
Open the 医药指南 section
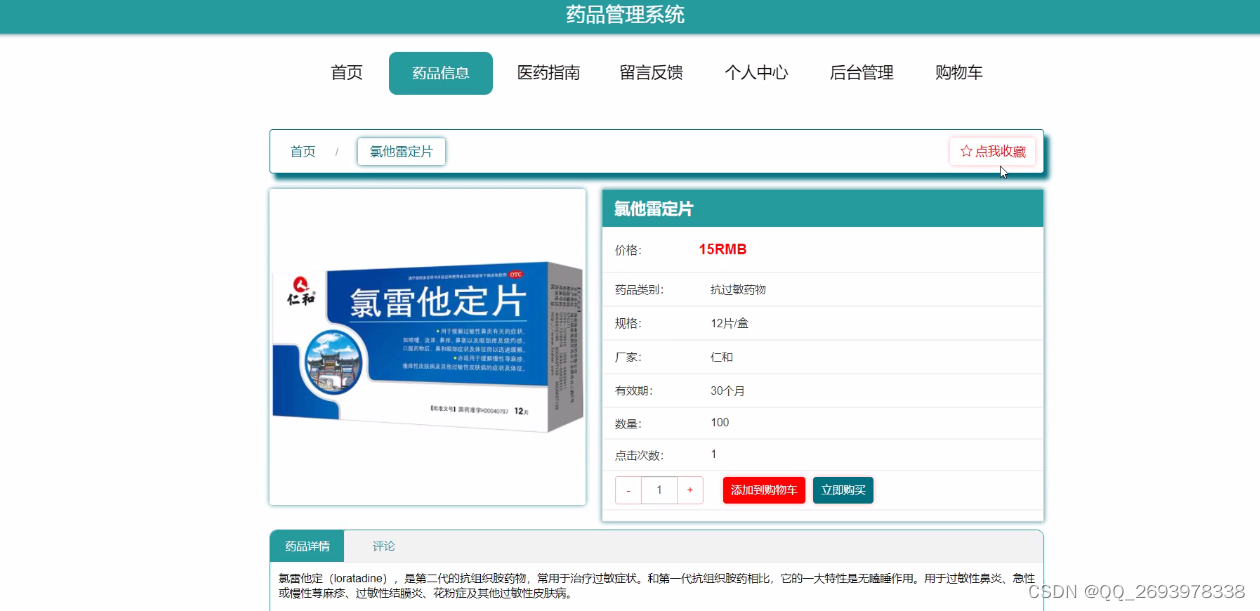pos(549,72)
